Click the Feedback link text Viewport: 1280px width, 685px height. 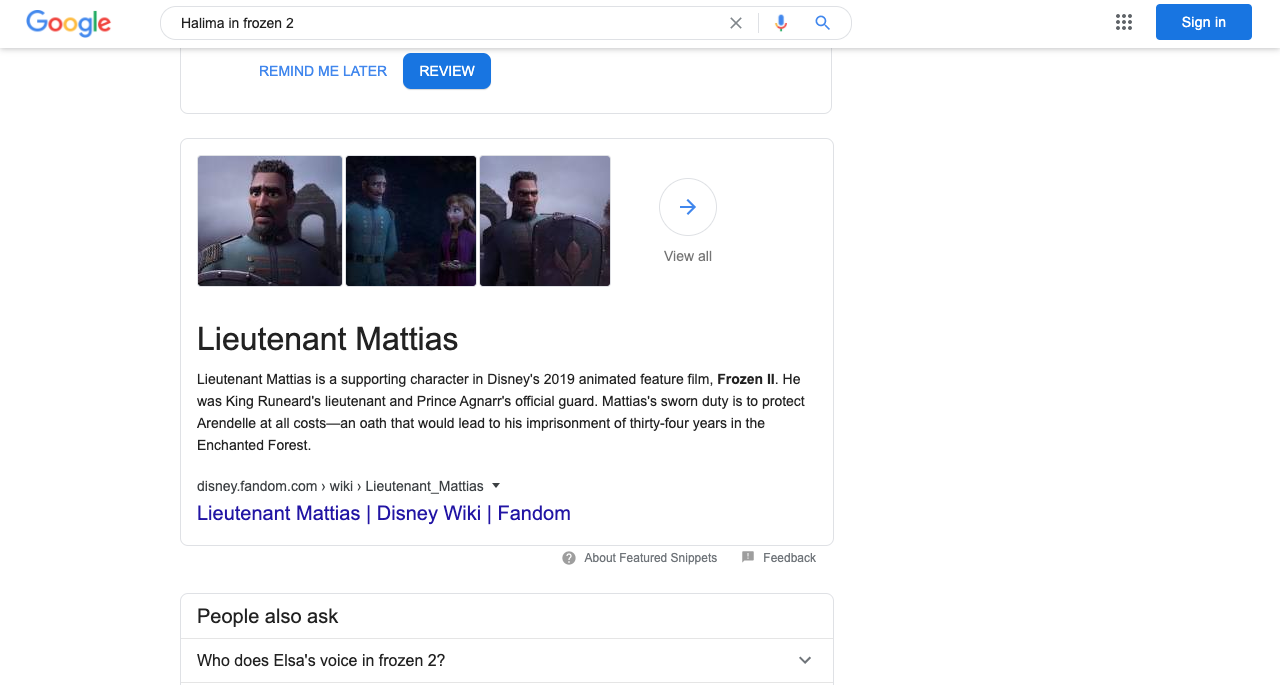point(789,558)
